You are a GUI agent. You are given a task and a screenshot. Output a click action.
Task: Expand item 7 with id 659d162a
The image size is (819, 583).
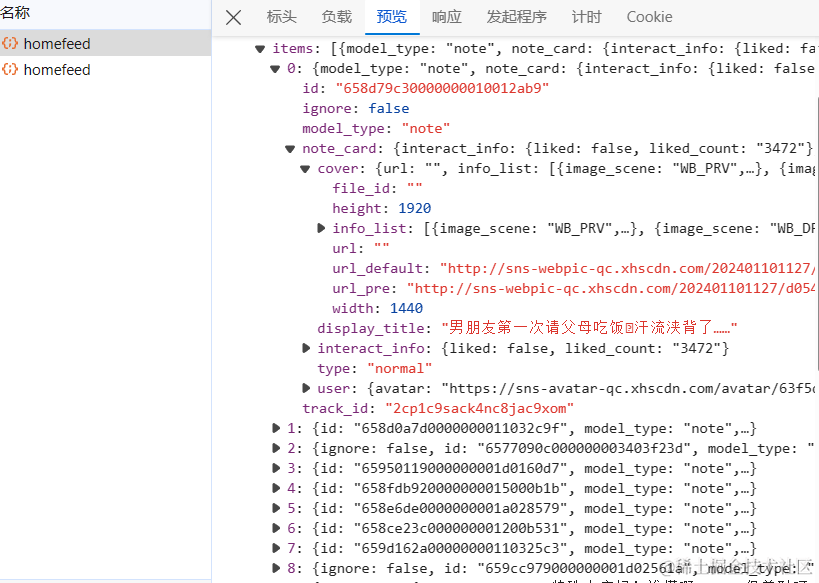click(x=276, y=548)
